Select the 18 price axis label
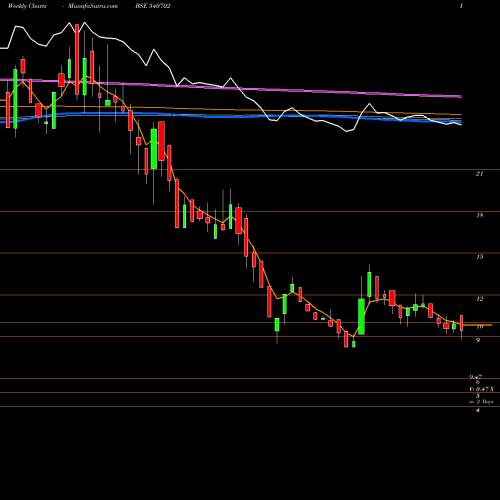This screenshot has height=500, width=500. (479, 215)
